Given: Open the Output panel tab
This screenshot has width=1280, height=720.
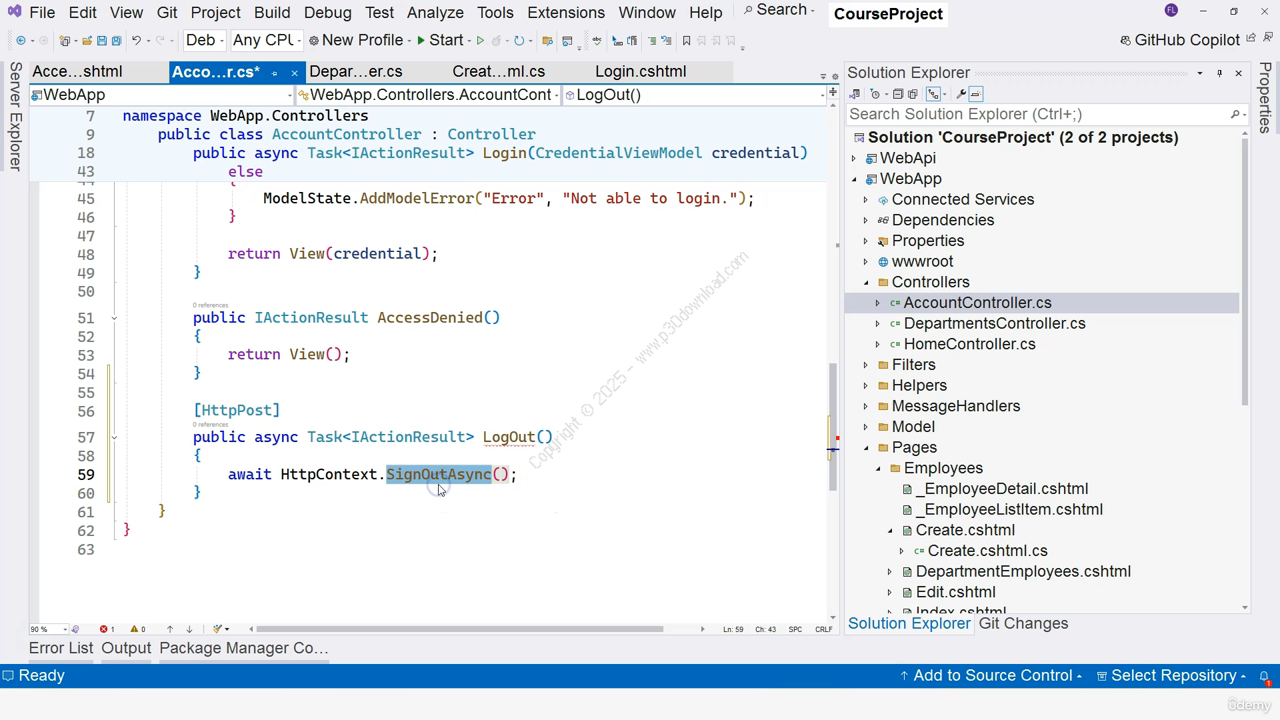Looking at the screenshot, I should coord(126,648).
